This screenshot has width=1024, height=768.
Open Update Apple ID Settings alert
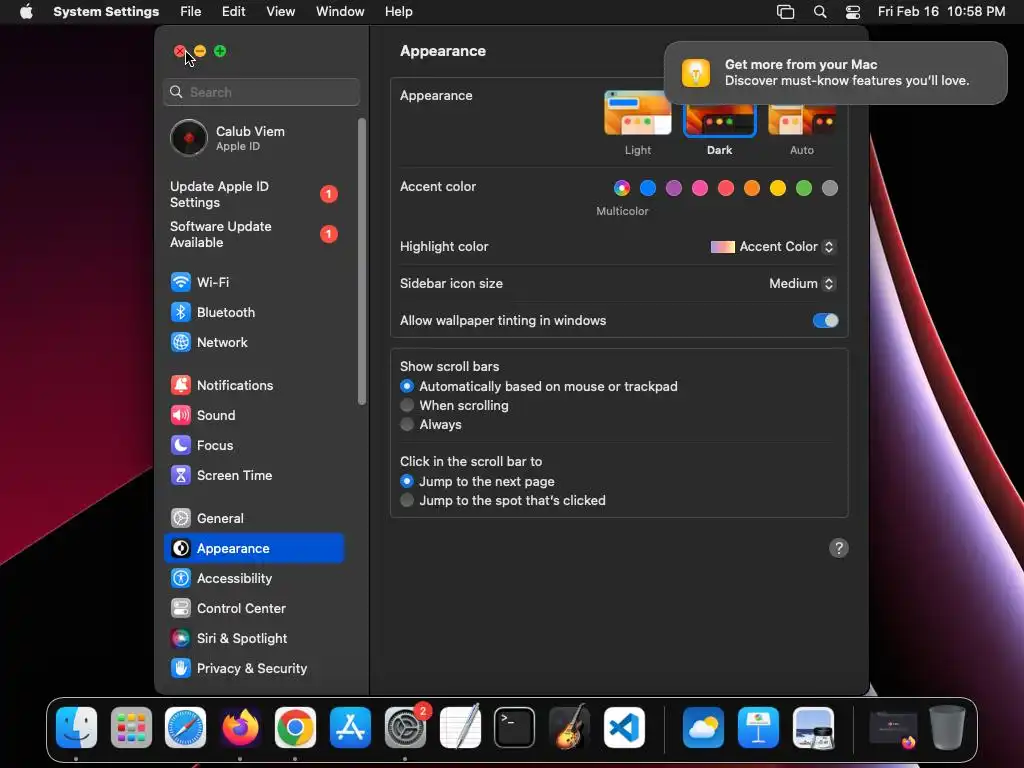[253, 194]
